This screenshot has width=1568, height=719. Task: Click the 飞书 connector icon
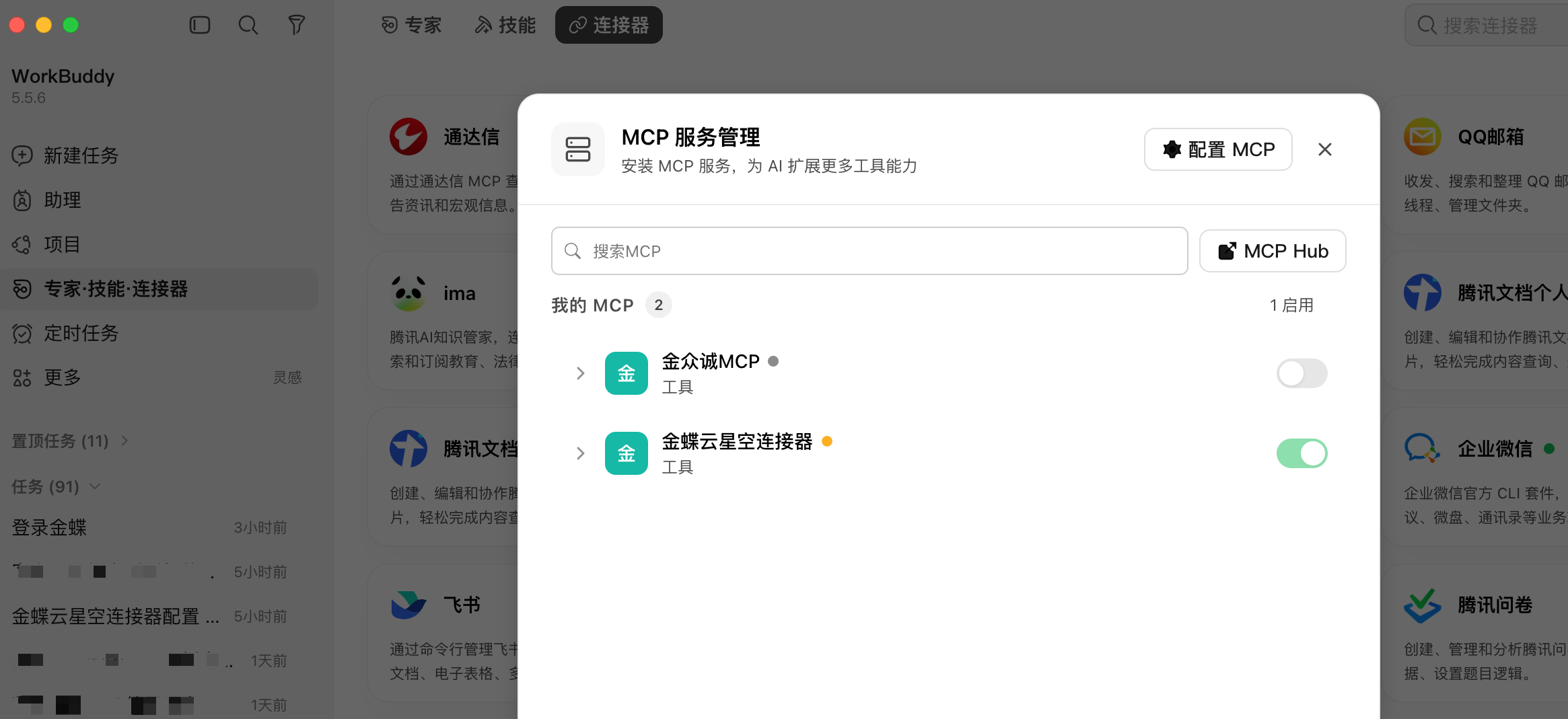coord(408,605)
